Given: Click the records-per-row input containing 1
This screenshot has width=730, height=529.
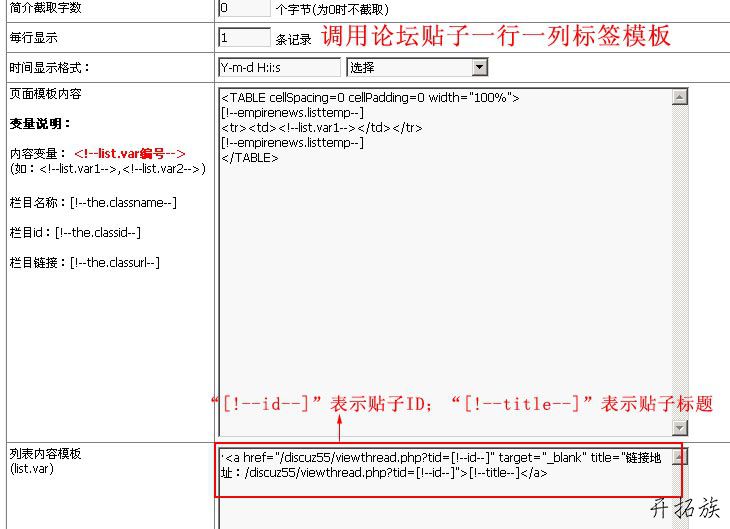Looking at the screenshot, I should pyautogui.click(x=244, y=37).
